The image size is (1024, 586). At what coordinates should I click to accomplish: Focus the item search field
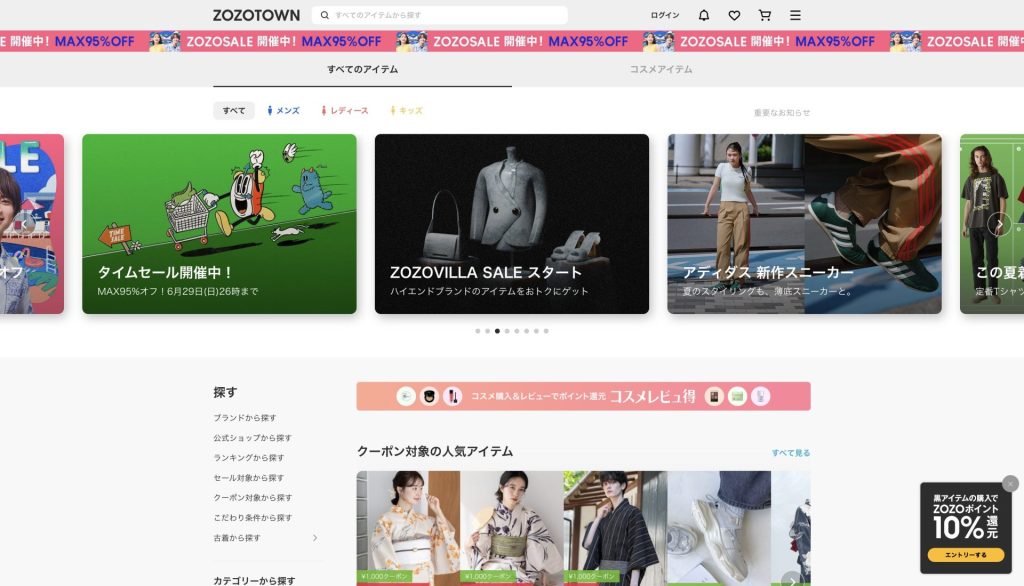(440, 15)
